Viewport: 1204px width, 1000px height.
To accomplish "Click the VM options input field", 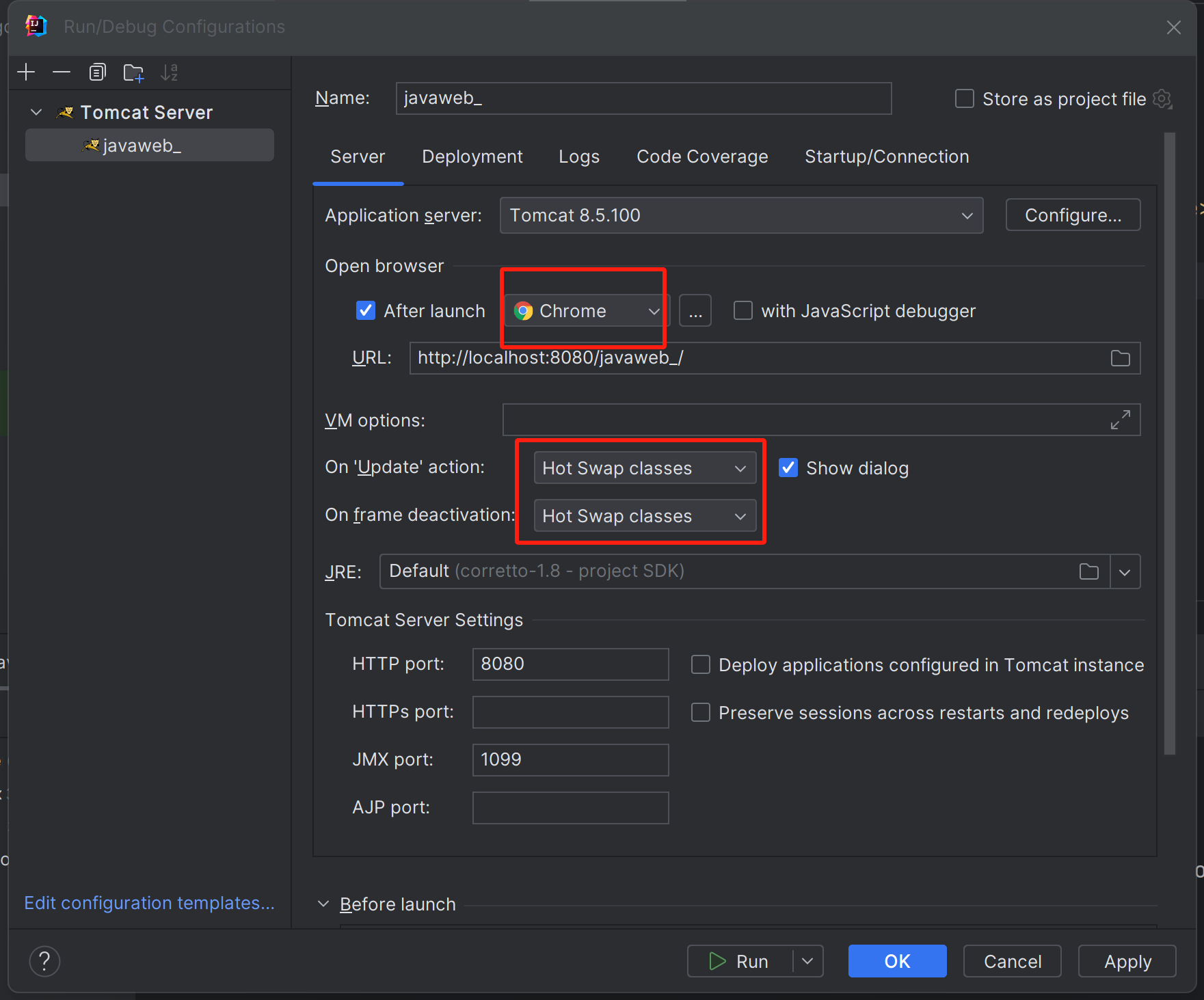I will [821, 420].
